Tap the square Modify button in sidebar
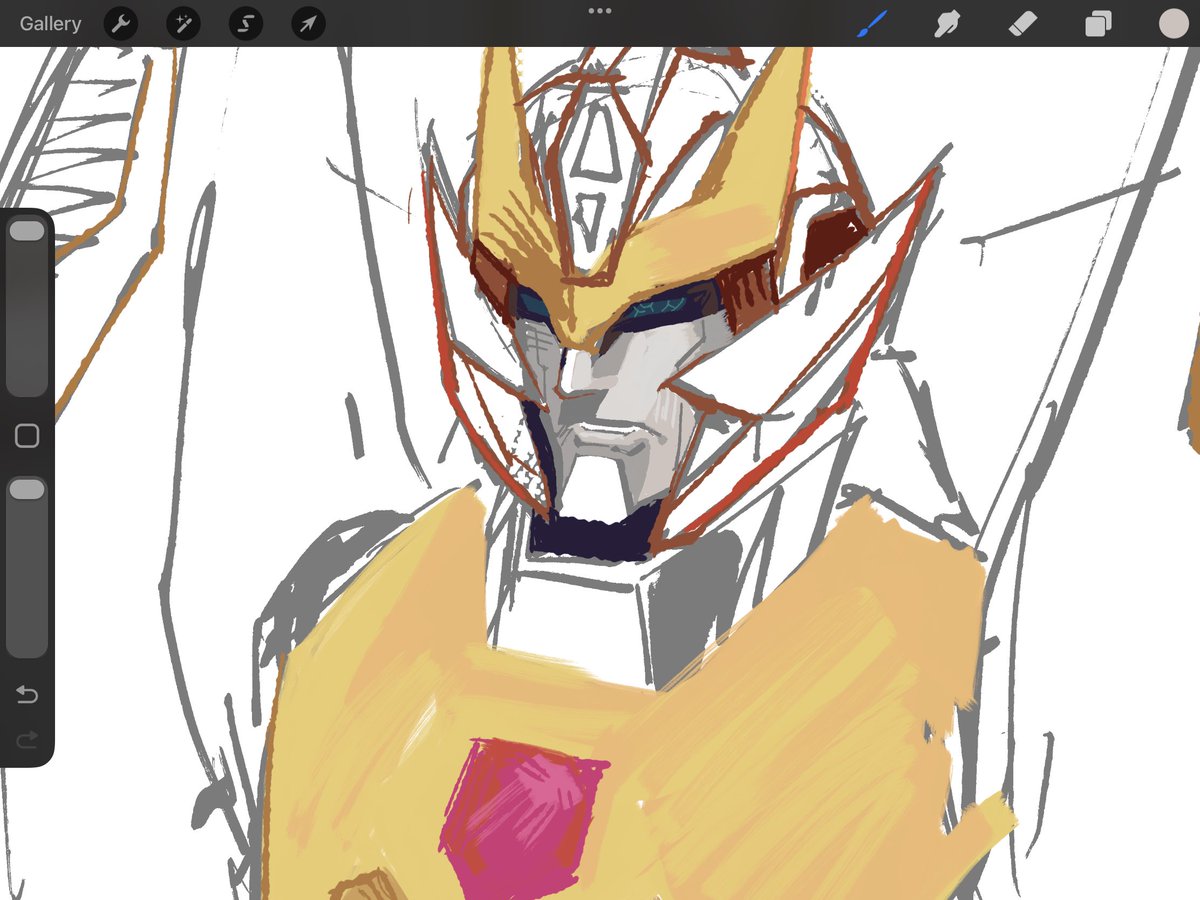 tap(27, 435)
